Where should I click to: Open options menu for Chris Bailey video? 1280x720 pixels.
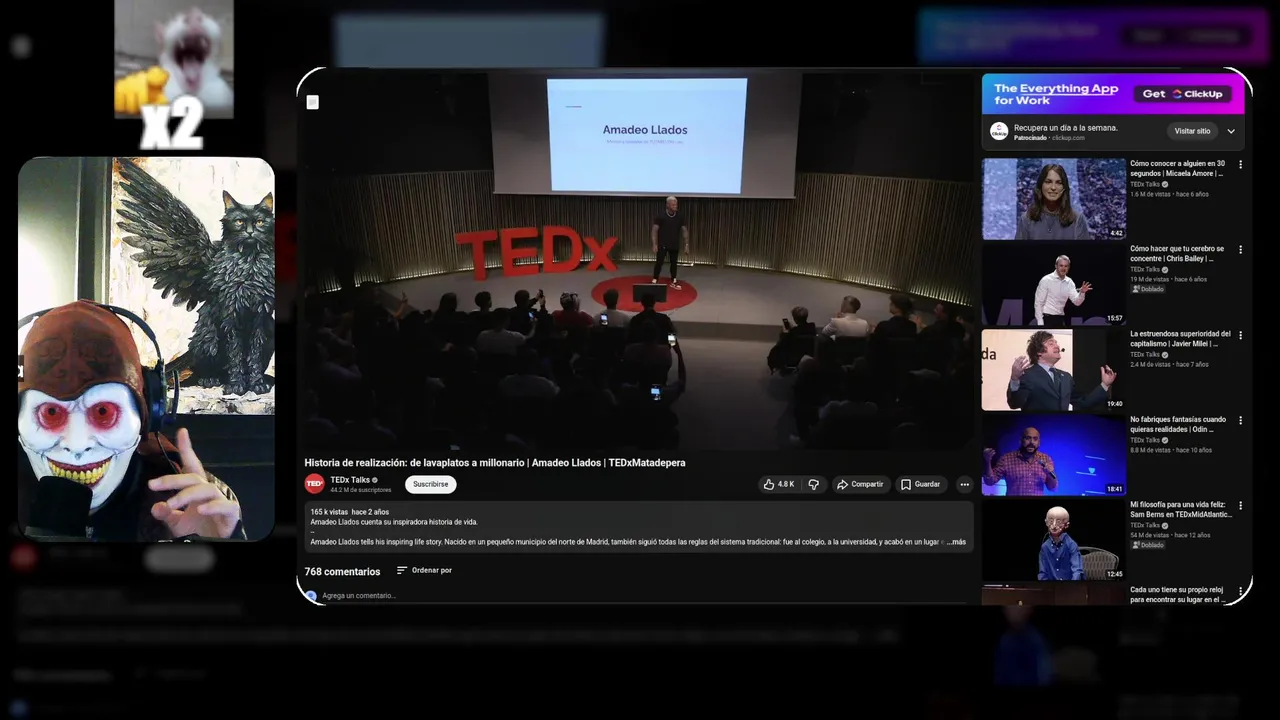pyautogui.click(x=1240, y=250)
